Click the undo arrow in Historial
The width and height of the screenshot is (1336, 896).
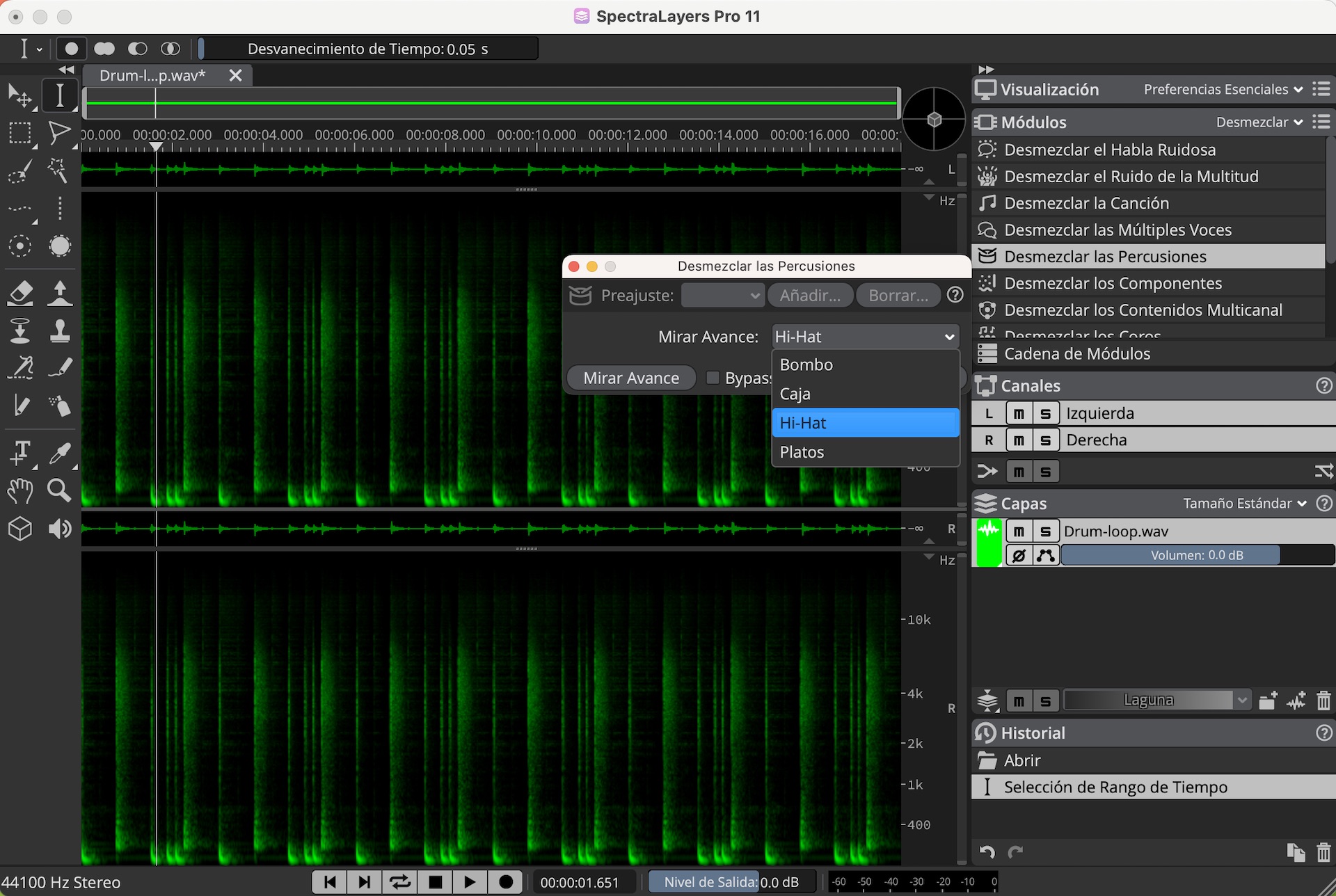(987, 852)
